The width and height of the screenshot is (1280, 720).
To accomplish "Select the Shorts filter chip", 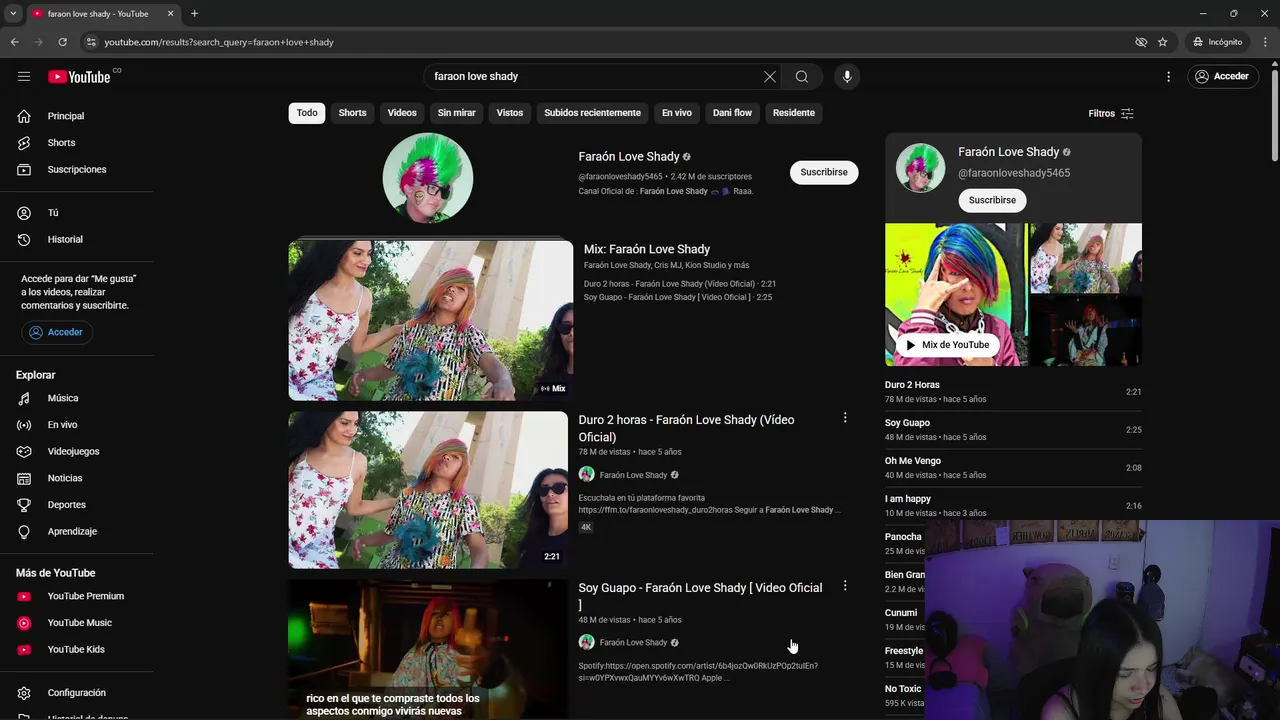I will [x=352, y=113].
